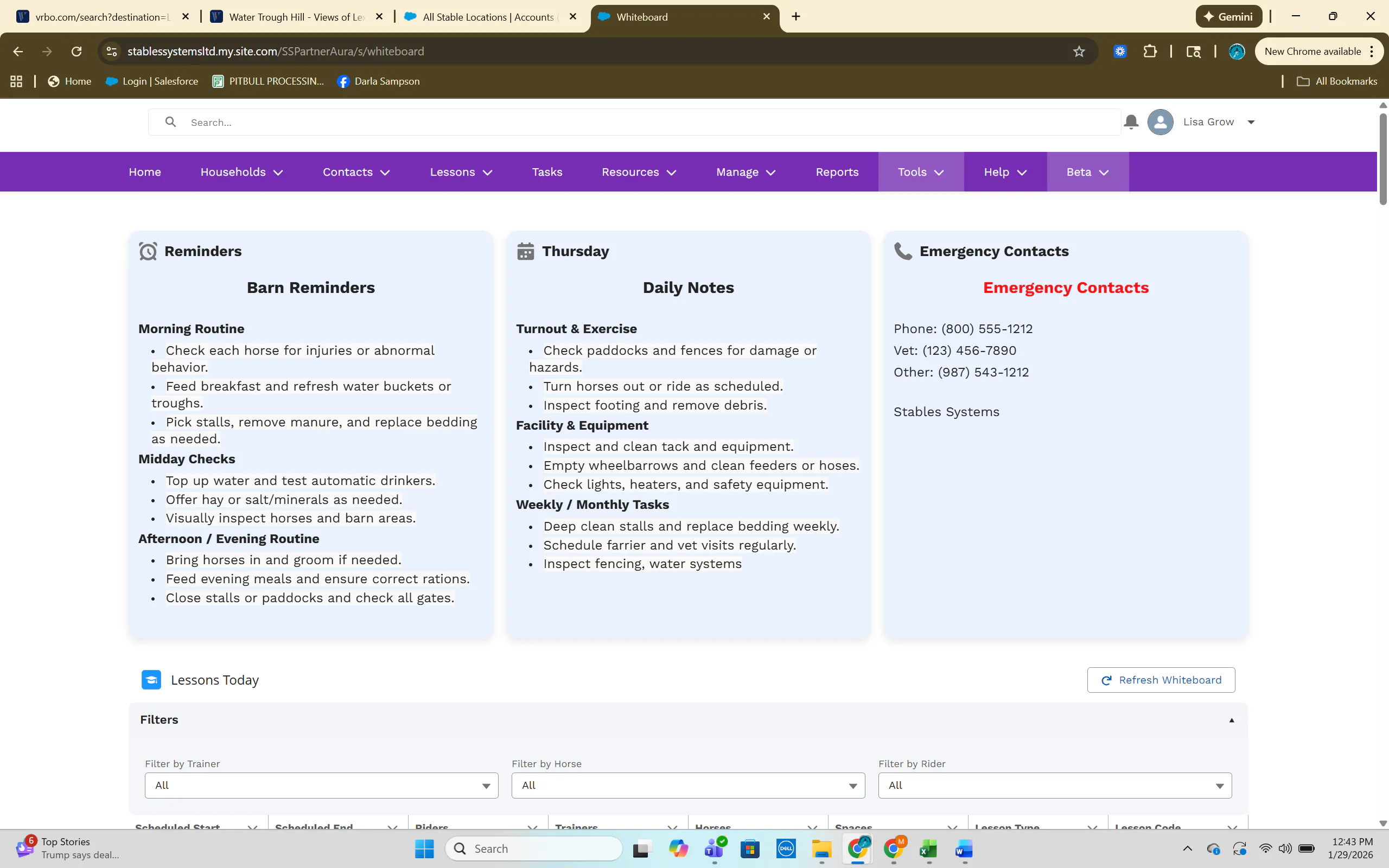
Task: Expand the Contacts menu
Action: (x=356, y=172)
